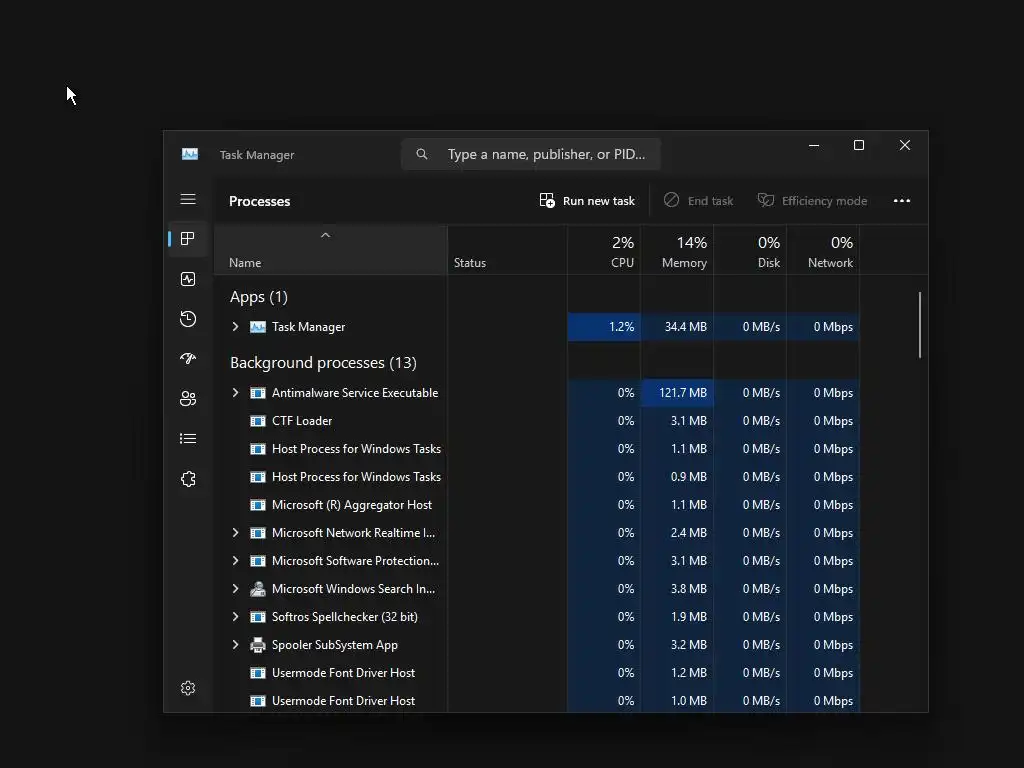The height and width of the screenshot is (768, 1024).
Task: Open the Users sidebar icon
Action: point(188,398)
